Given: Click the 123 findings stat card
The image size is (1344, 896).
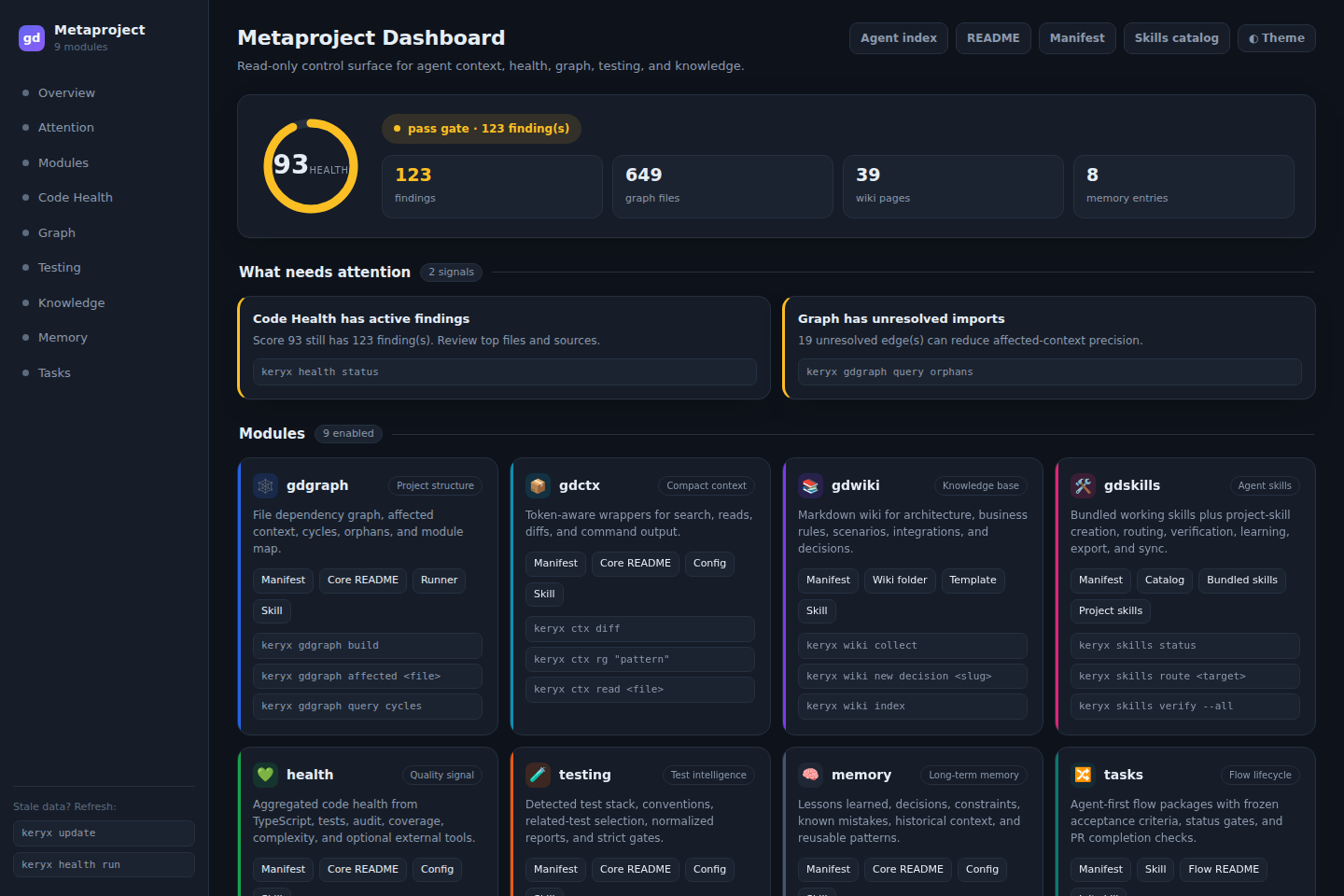Looking at the screenshot, I should click(x=492, y=187).
